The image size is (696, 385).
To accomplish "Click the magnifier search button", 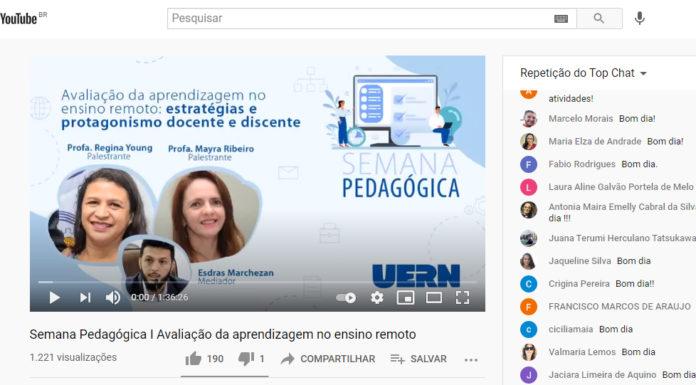I will pyautogui.click(x=599, y=19).
